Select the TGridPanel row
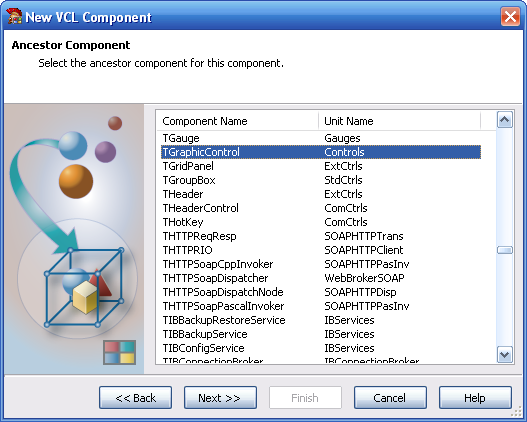Image resolution: width=527 pixels, height=422 pixels. click(x=321, y=166)
